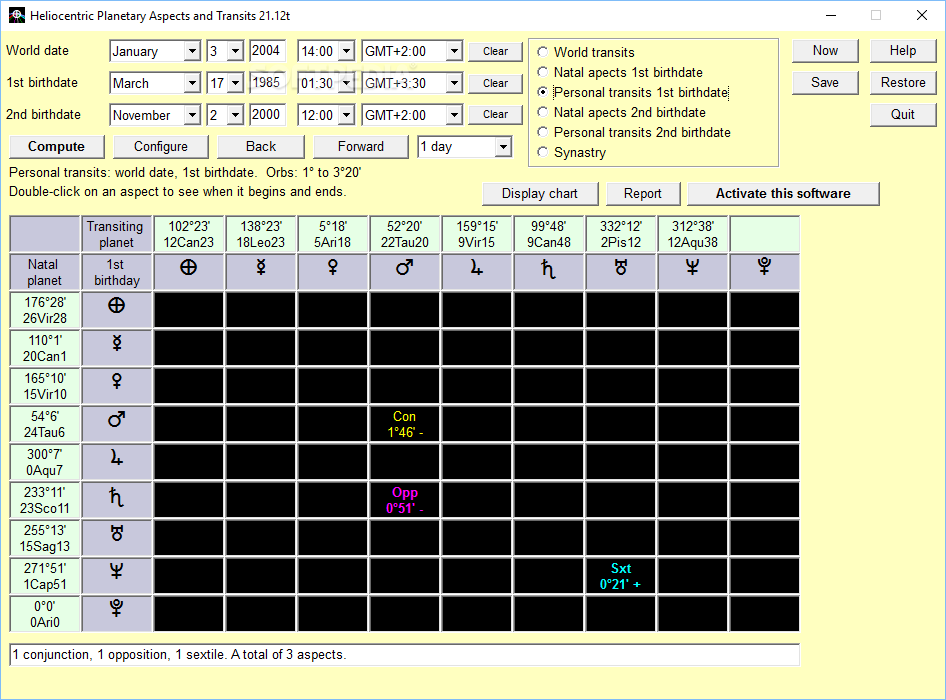Click the transiting Earth symbol column header
This screenshot has height=700, width=946.
pos(189,272)
